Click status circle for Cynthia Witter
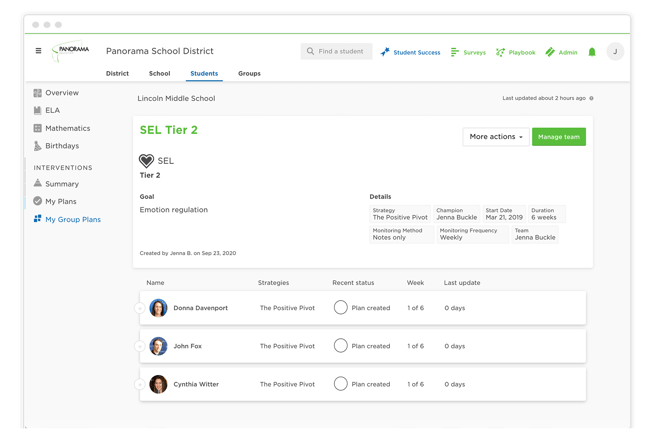The image size is (654, 448). click(x=340, y=384)
